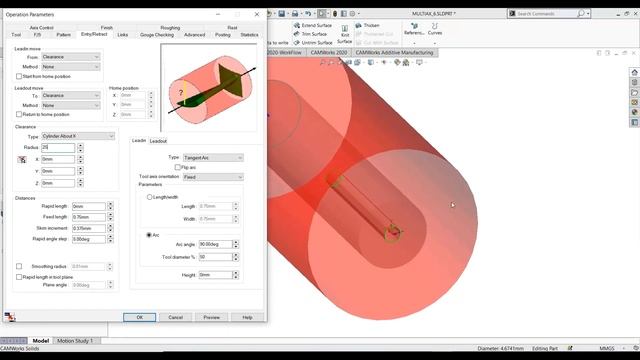
Task: Open the Design Library panel icon
Action: pos(634,82)
